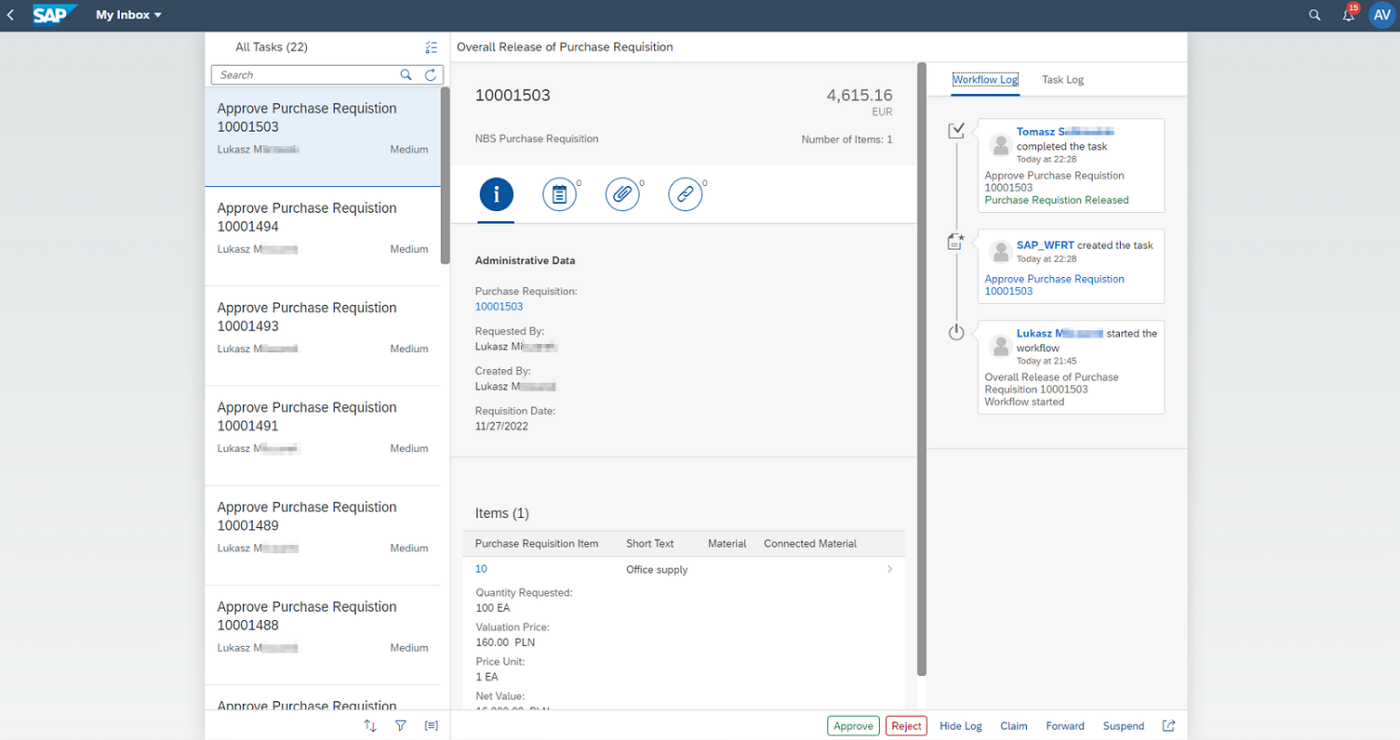
Task: Select the Information tab icon
Action: [497, 194]
